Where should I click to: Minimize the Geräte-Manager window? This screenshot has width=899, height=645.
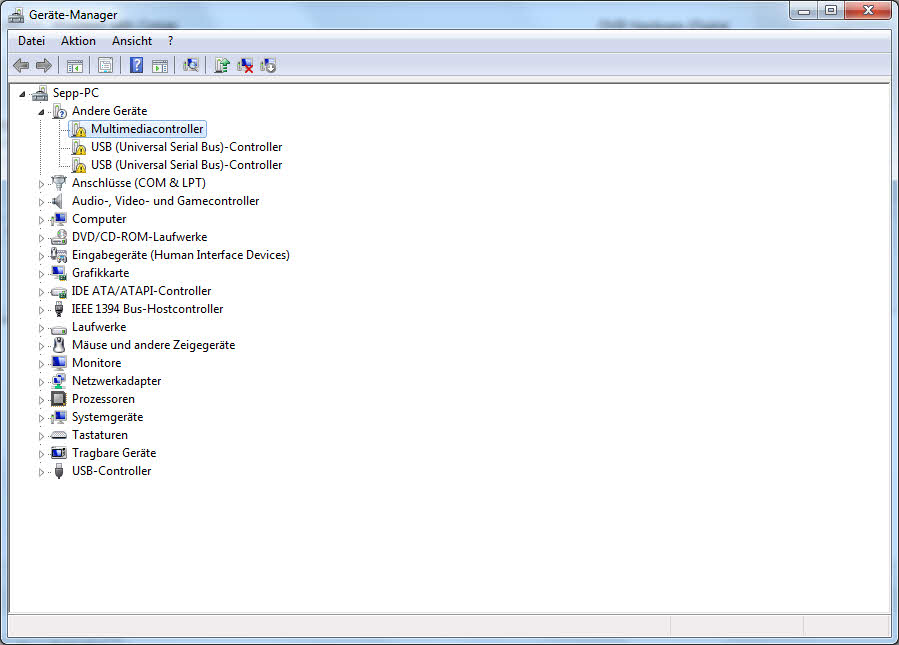click(804, 11)
